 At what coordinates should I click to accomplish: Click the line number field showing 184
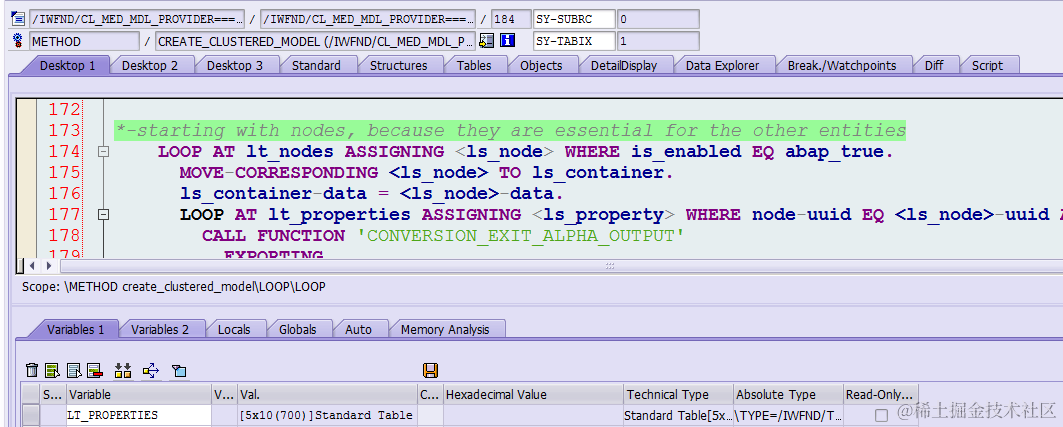511,19
